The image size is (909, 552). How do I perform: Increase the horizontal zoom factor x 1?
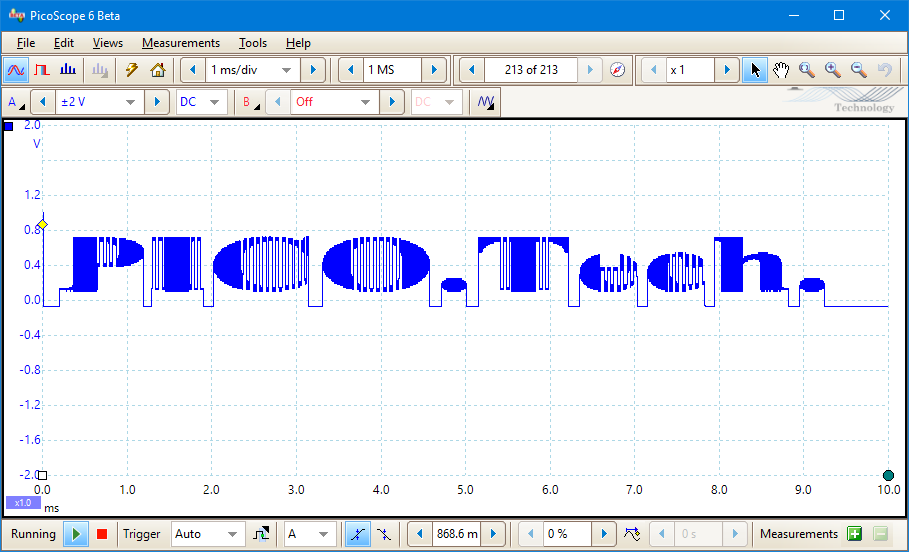[727, 70]
